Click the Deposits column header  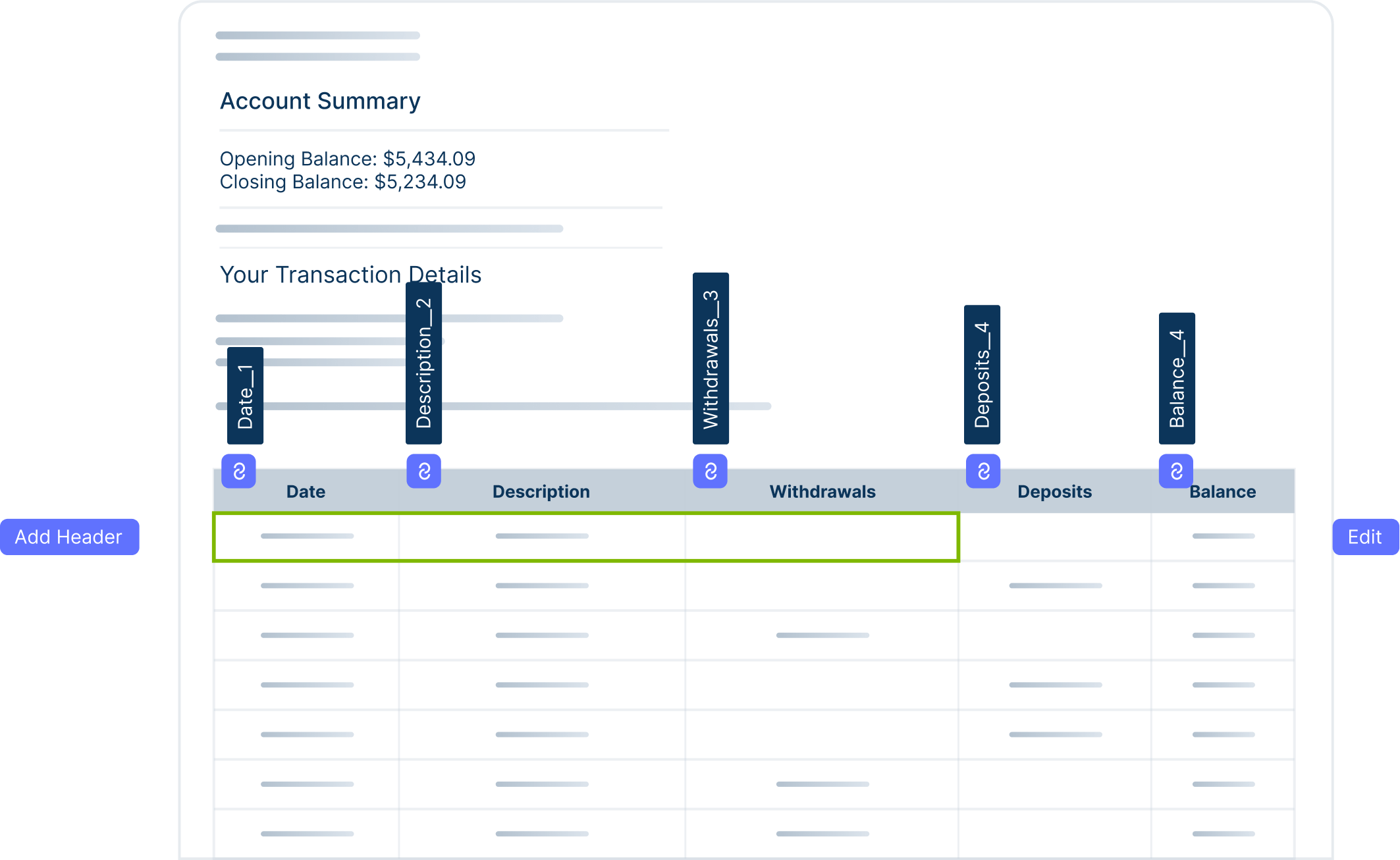[1054, 492]
